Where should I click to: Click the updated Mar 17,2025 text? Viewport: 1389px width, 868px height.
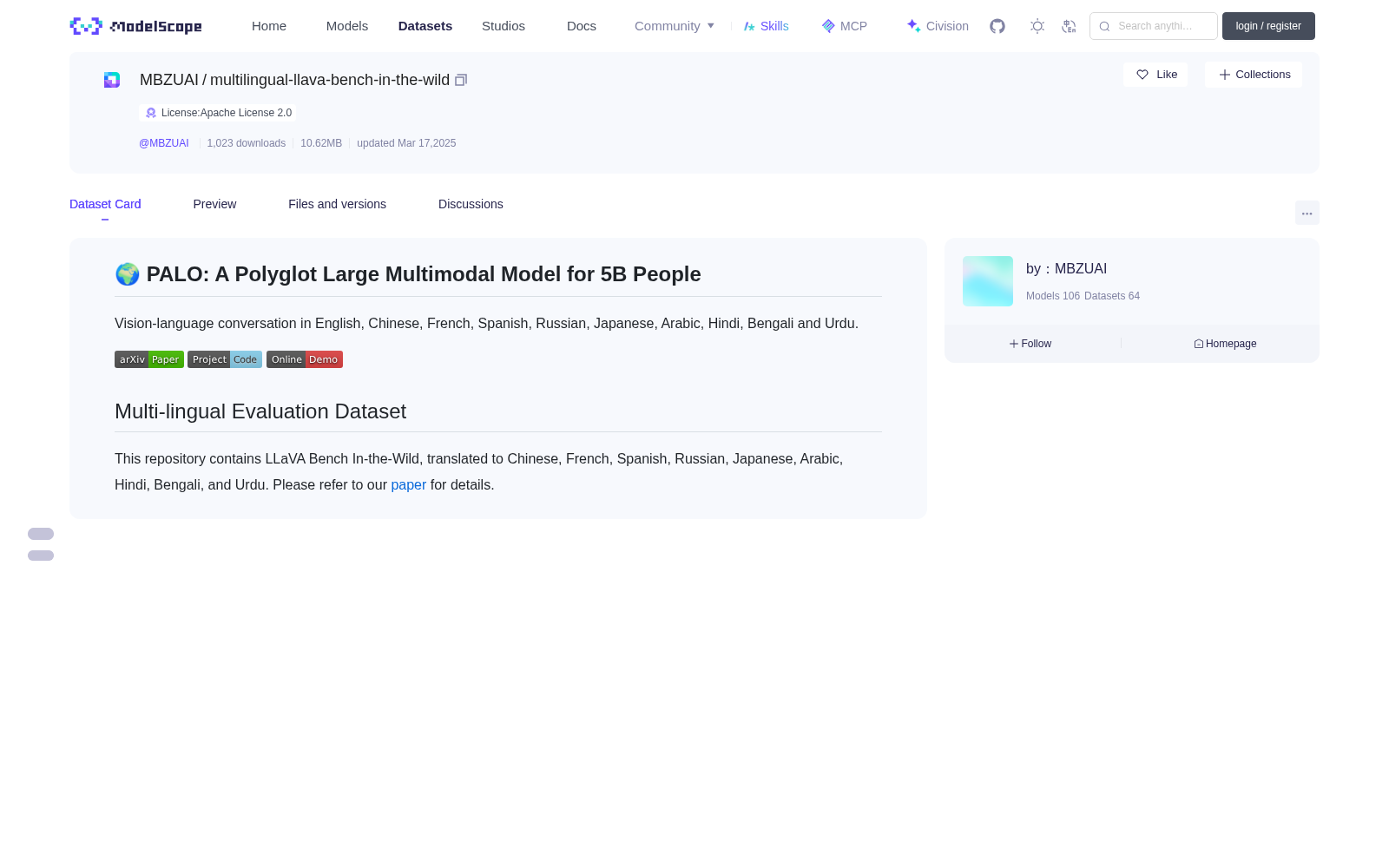pos(406,143)
